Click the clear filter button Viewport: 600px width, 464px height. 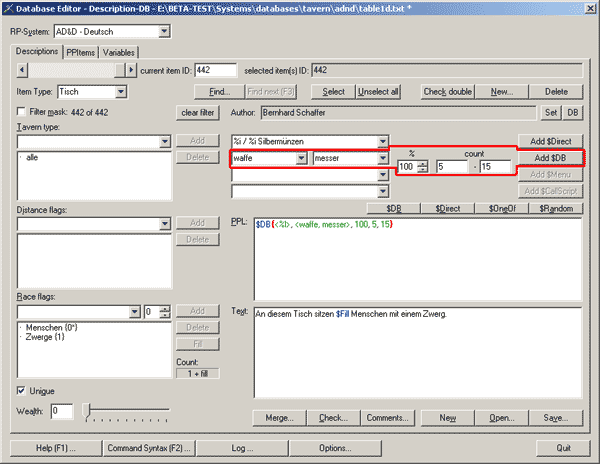199,112
